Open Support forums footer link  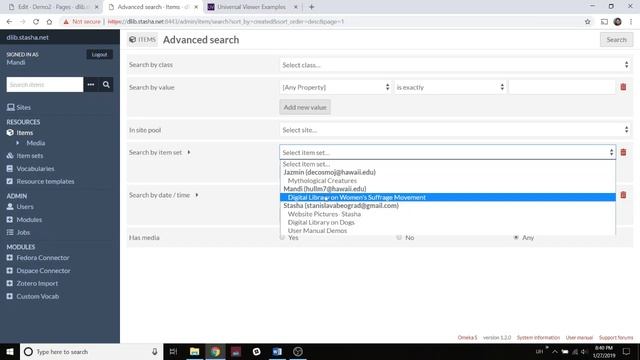click(616, 338)
